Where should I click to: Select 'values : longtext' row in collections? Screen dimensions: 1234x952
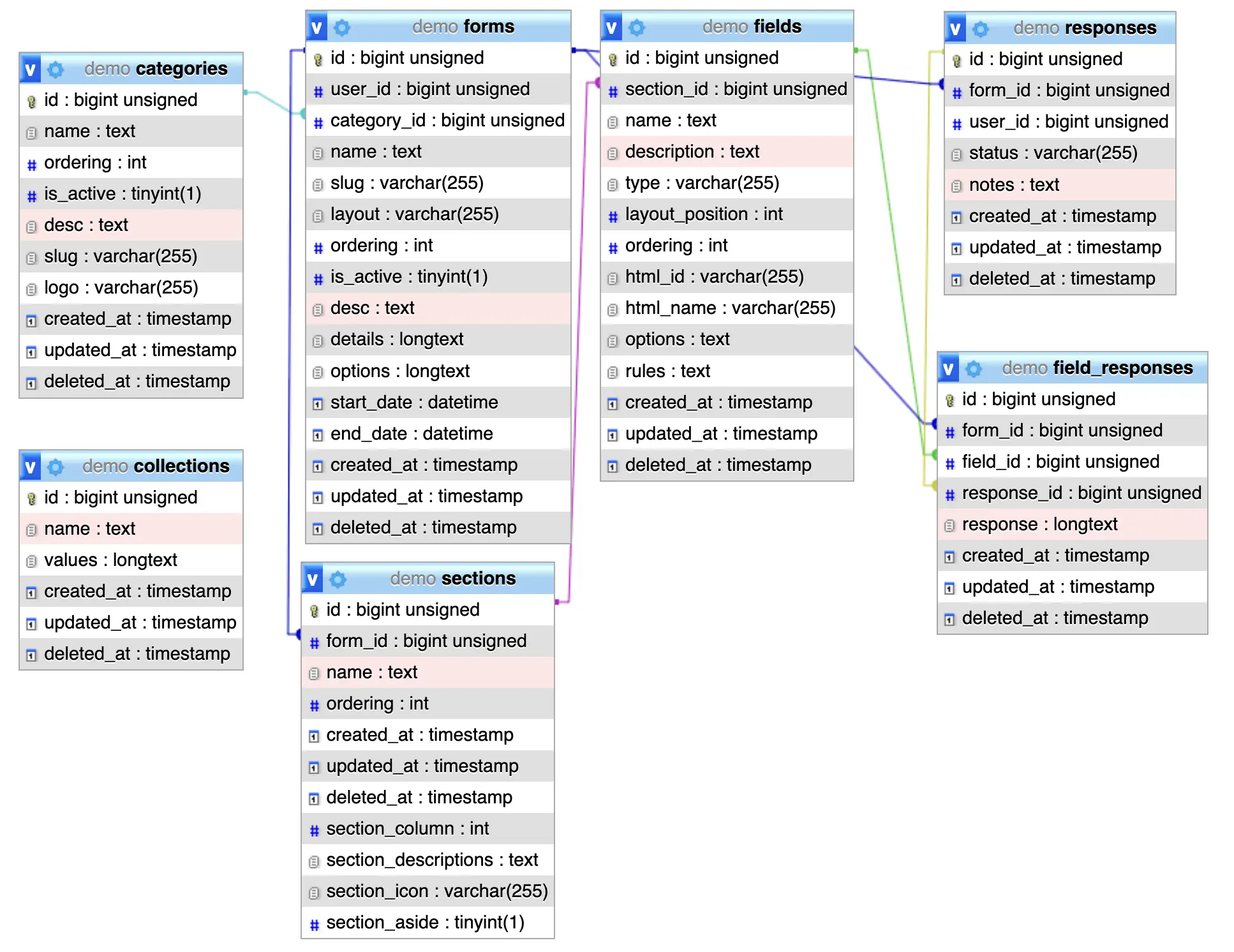(131, 560)
